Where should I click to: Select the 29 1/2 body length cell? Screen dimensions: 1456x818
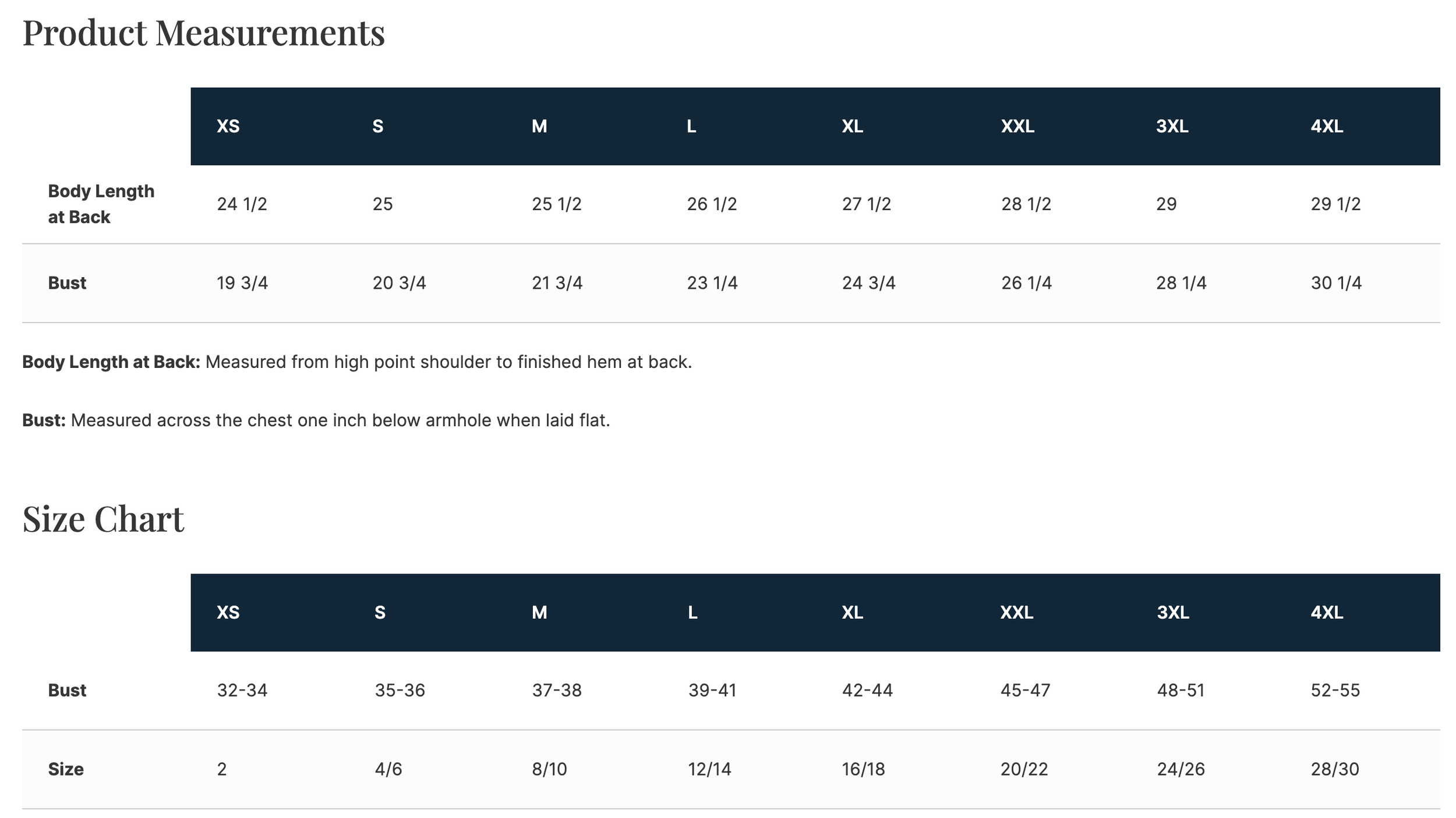pos(1335,204)
